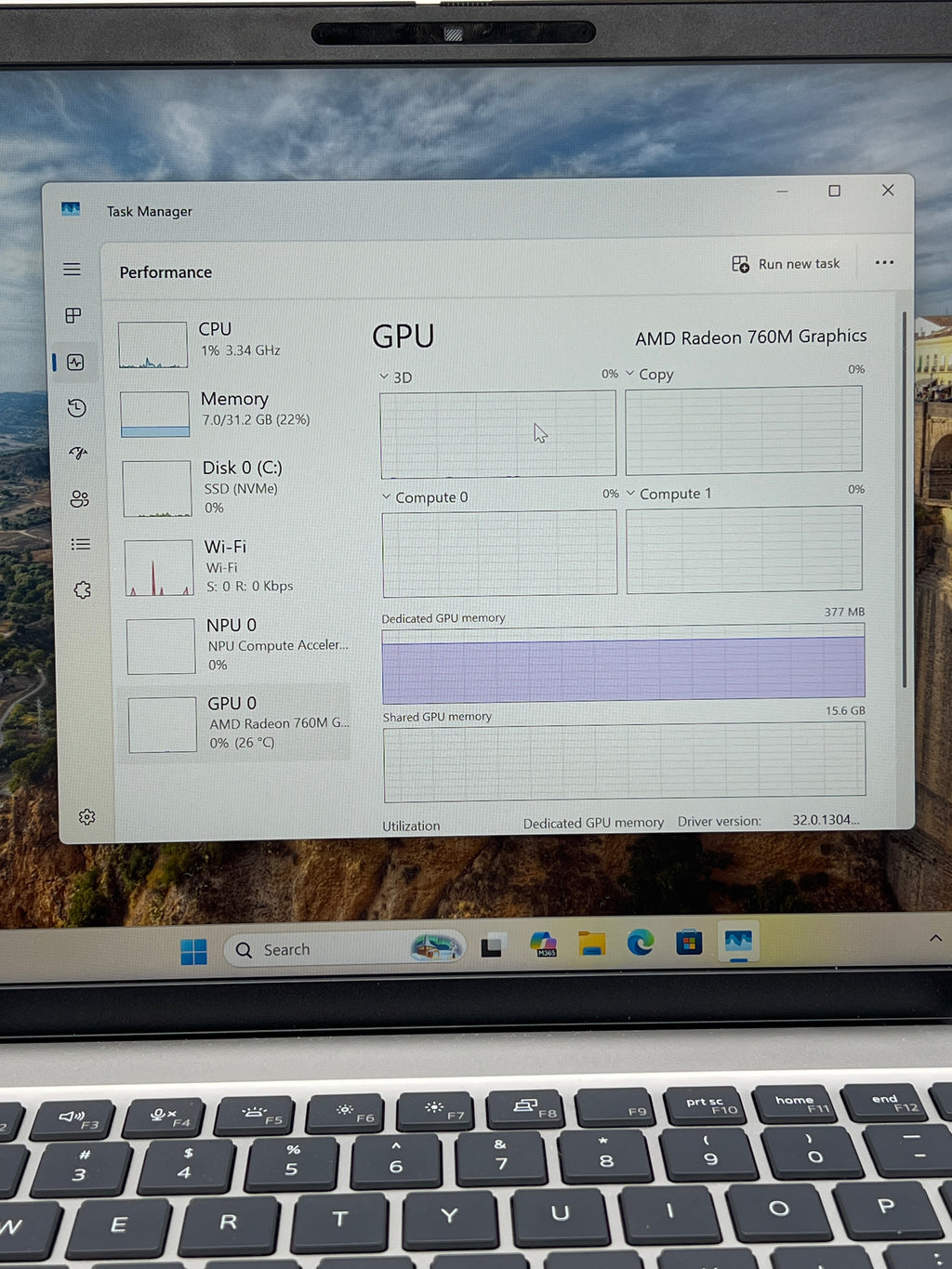
Task: Click the 15.6 GB shared memory value
Action: [x=845, y=710]
